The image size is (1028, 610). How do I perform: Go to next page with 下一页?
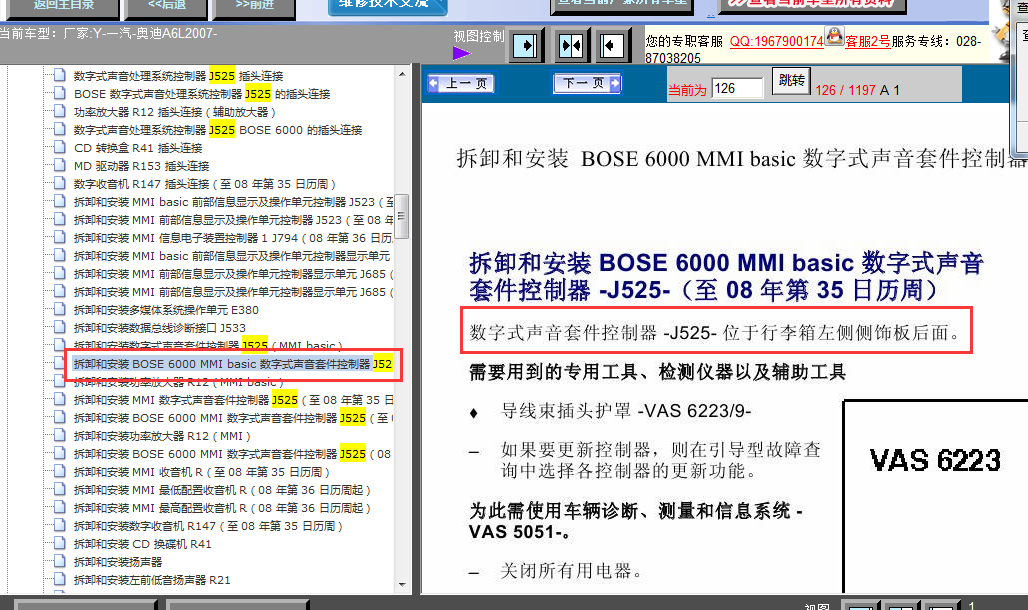[587, 83]
